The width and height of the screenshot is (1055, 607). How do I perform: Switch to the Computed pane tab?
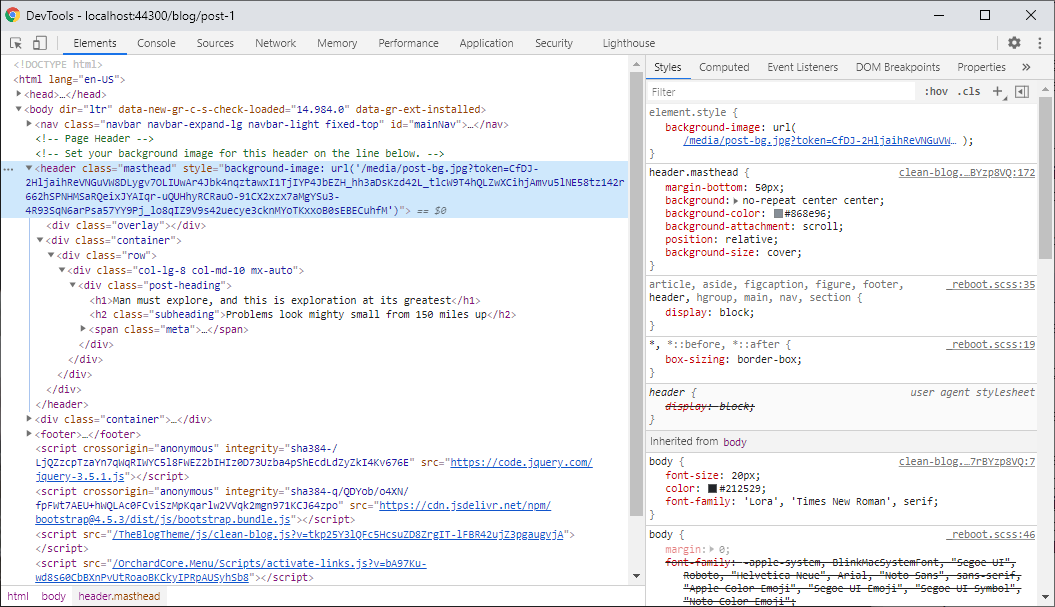724,67
